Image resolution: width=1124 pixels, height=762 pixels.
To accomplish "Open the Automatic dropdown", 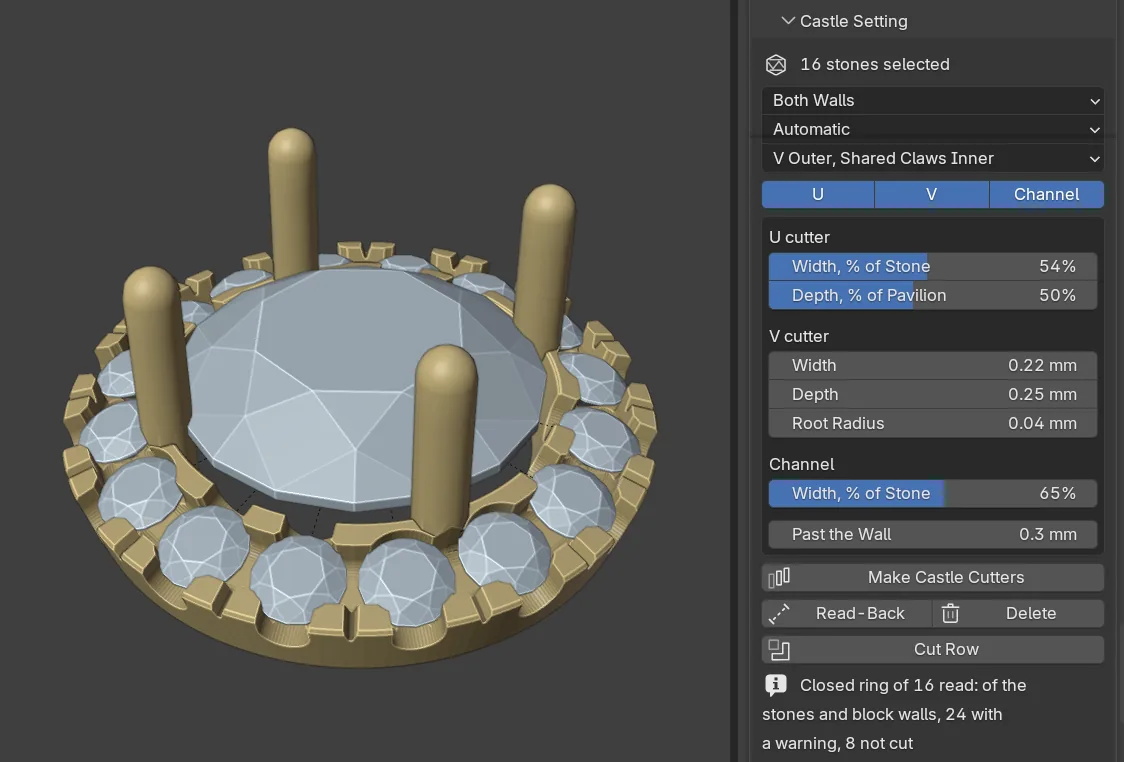I will coord(933,129).
